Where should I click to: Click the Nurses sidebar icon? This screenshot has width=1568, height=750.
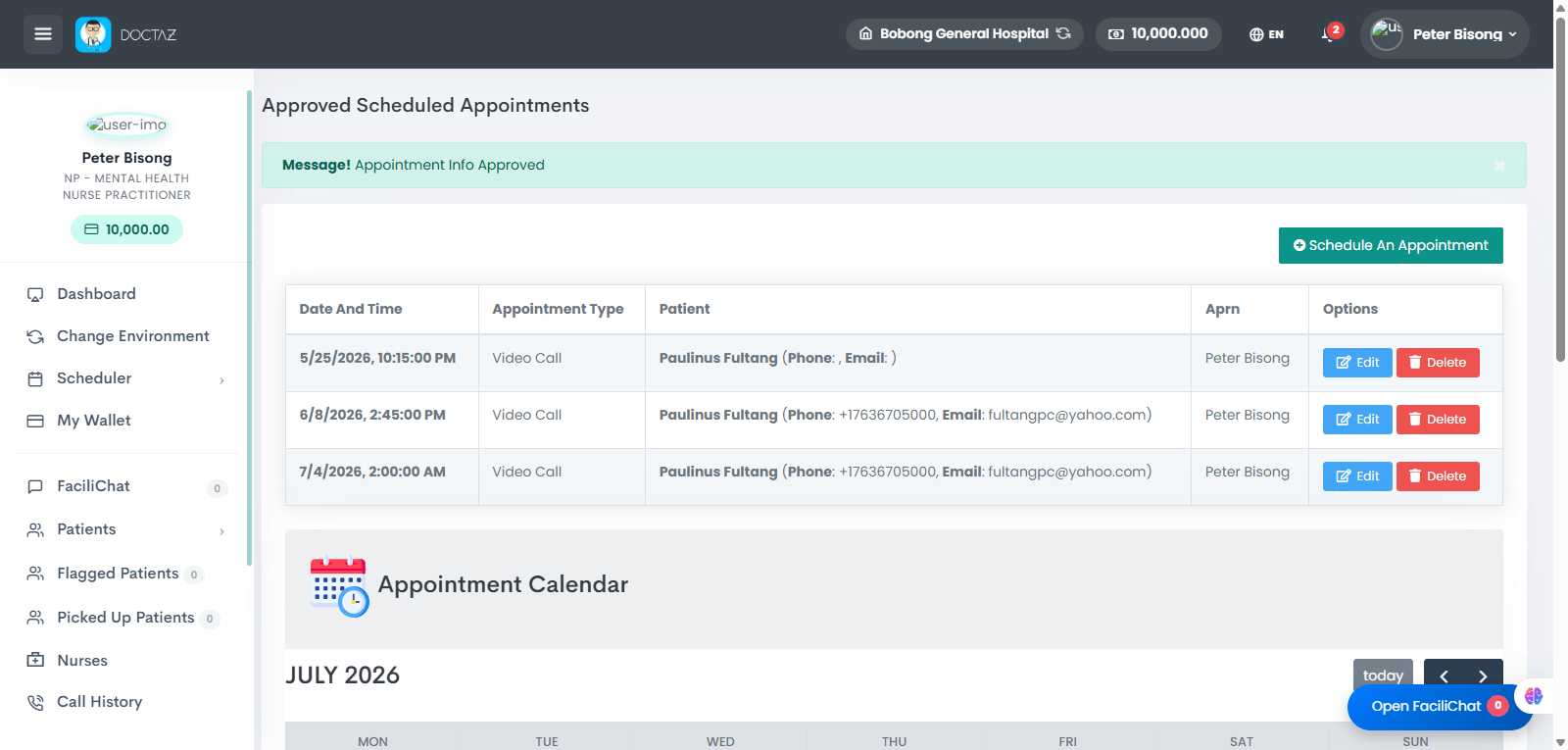coord(35,660)
